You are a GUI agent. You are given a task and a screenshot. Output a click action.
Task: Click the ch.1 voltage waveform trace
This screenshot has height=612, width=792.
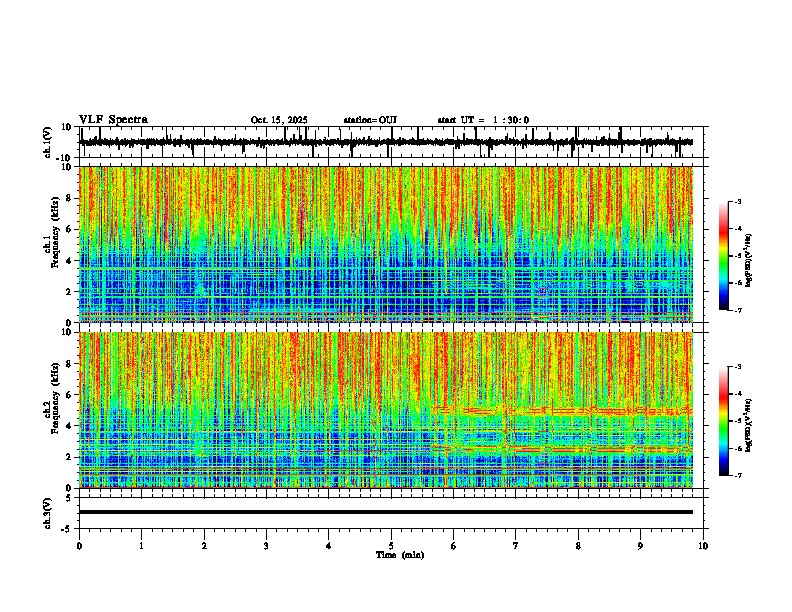[386, 142]
